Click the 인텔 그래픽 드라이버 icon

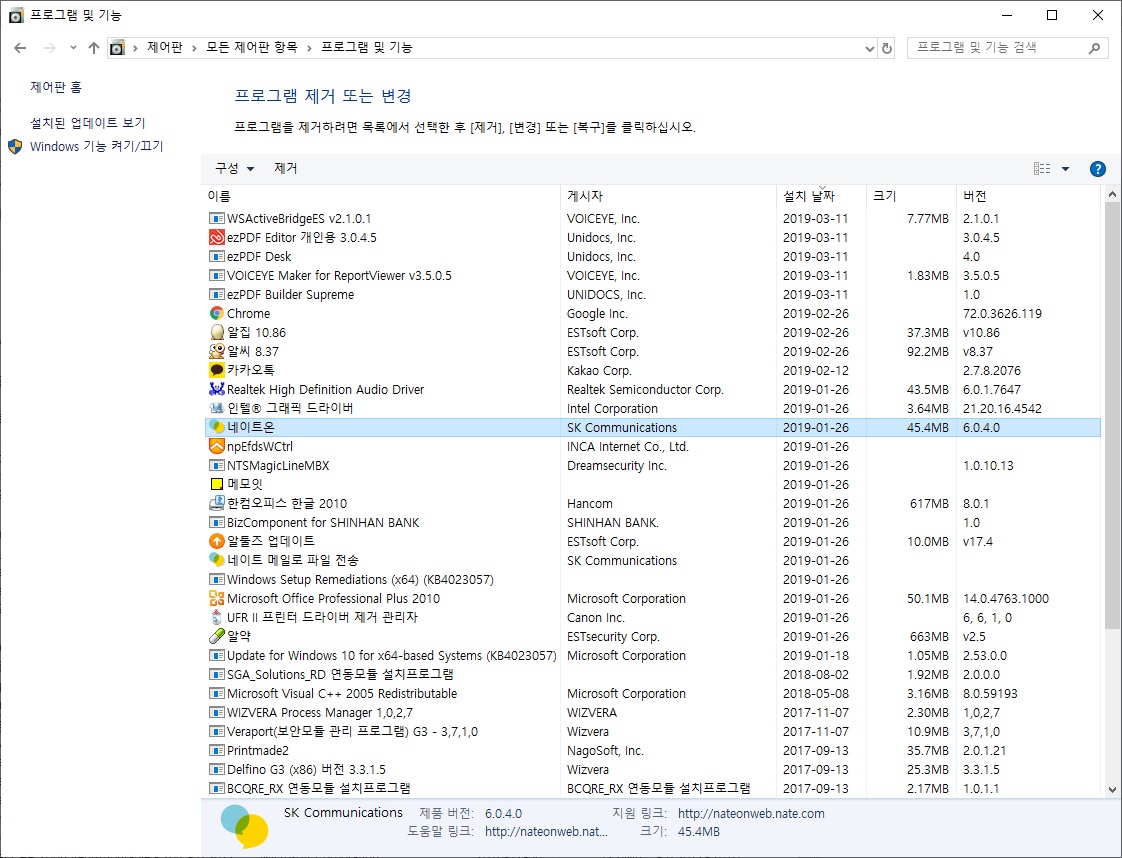[x=217, y=409]
